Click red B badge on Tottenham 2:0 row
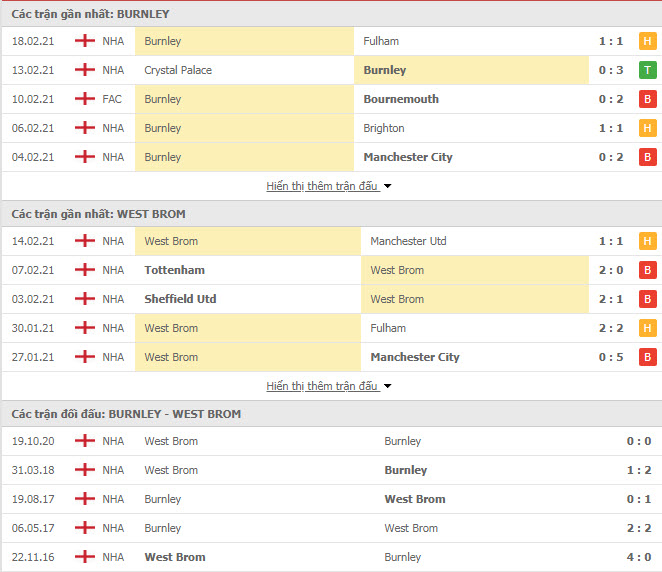The height and width of the screenshot is (572, 662). click(648, 270)
